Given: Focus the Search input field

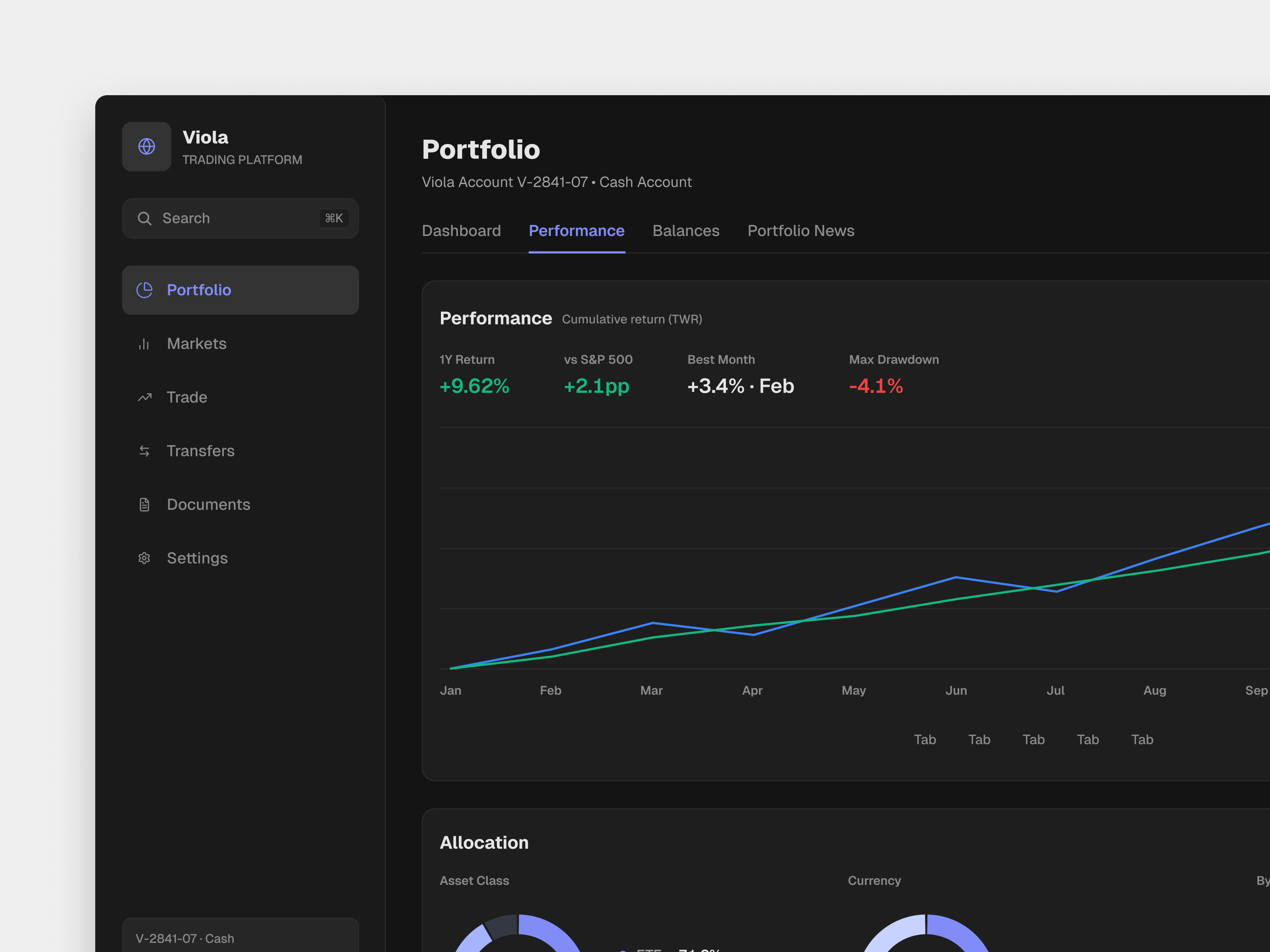Looking at the screenshot, I should click(241, 219).
